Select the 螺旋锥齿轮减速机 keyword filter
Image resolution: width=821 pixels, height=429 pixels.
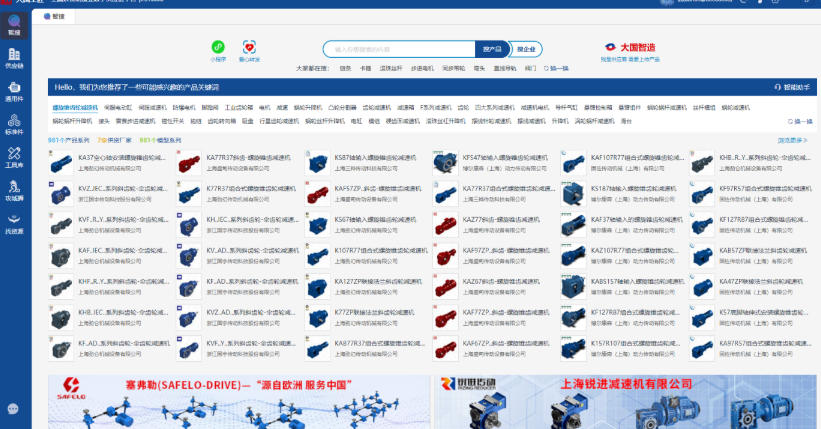75,107
